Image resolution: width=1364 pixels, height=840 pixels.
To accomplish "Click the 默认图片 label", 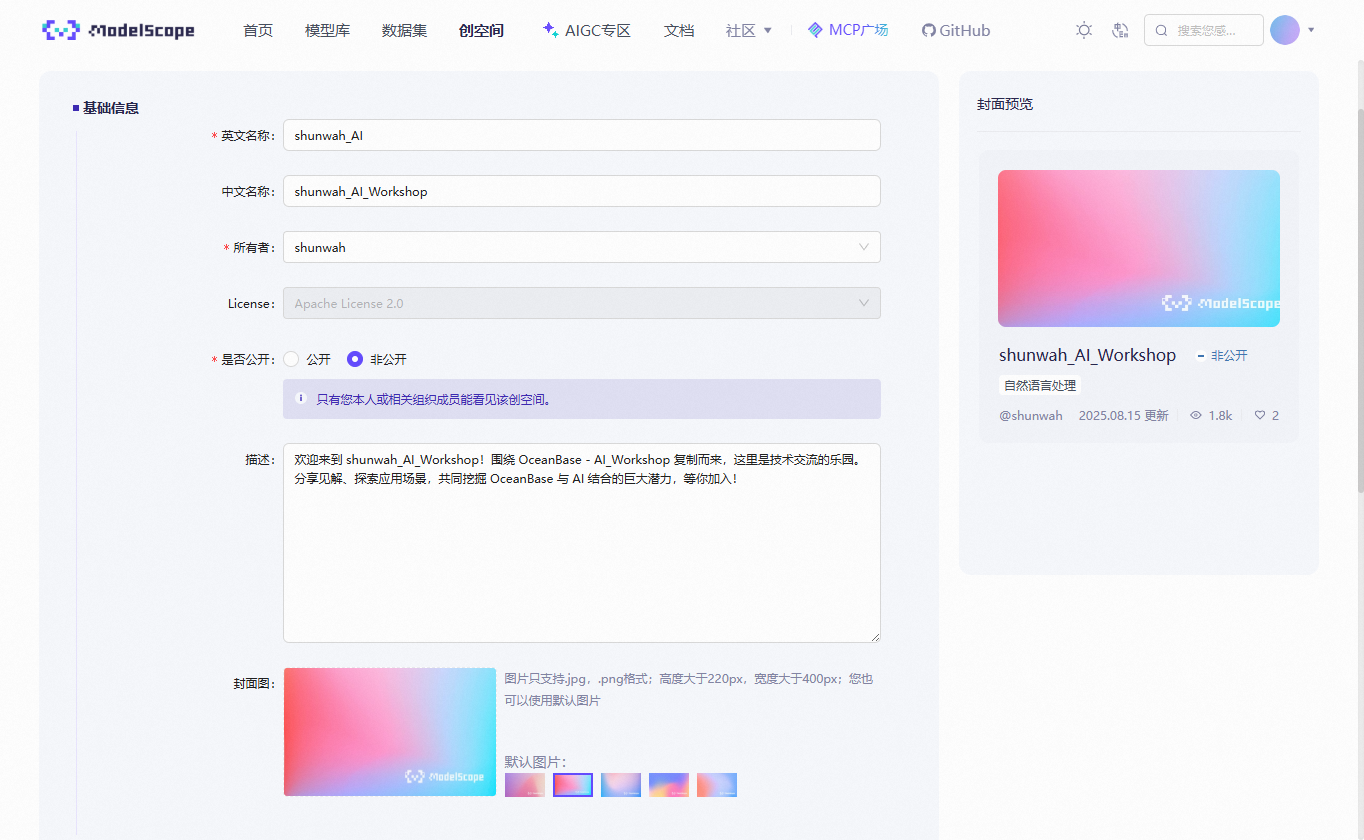I will click(536, 762).
